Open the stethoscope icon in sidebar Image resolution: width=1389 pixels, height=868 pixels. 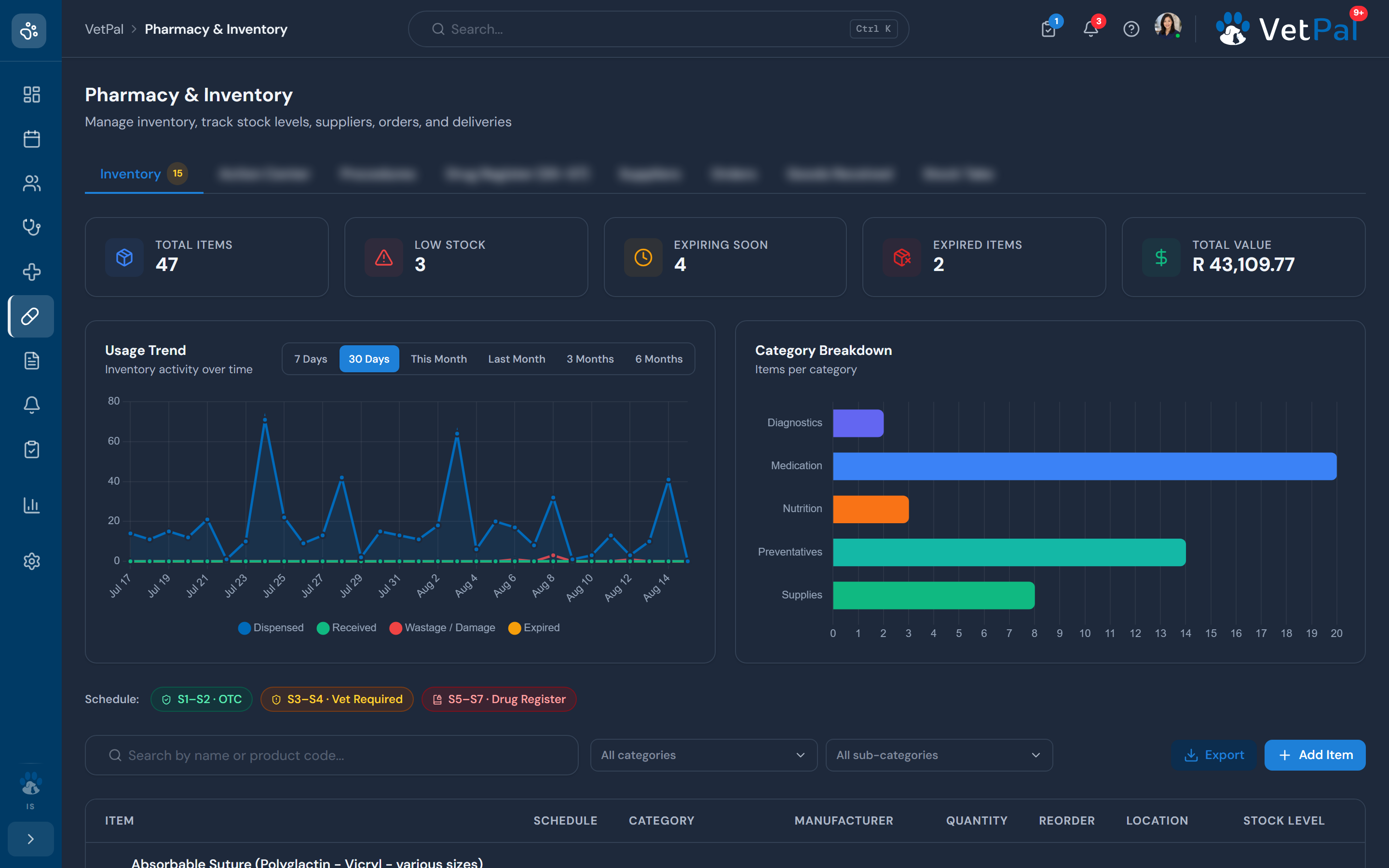point(31,227)
